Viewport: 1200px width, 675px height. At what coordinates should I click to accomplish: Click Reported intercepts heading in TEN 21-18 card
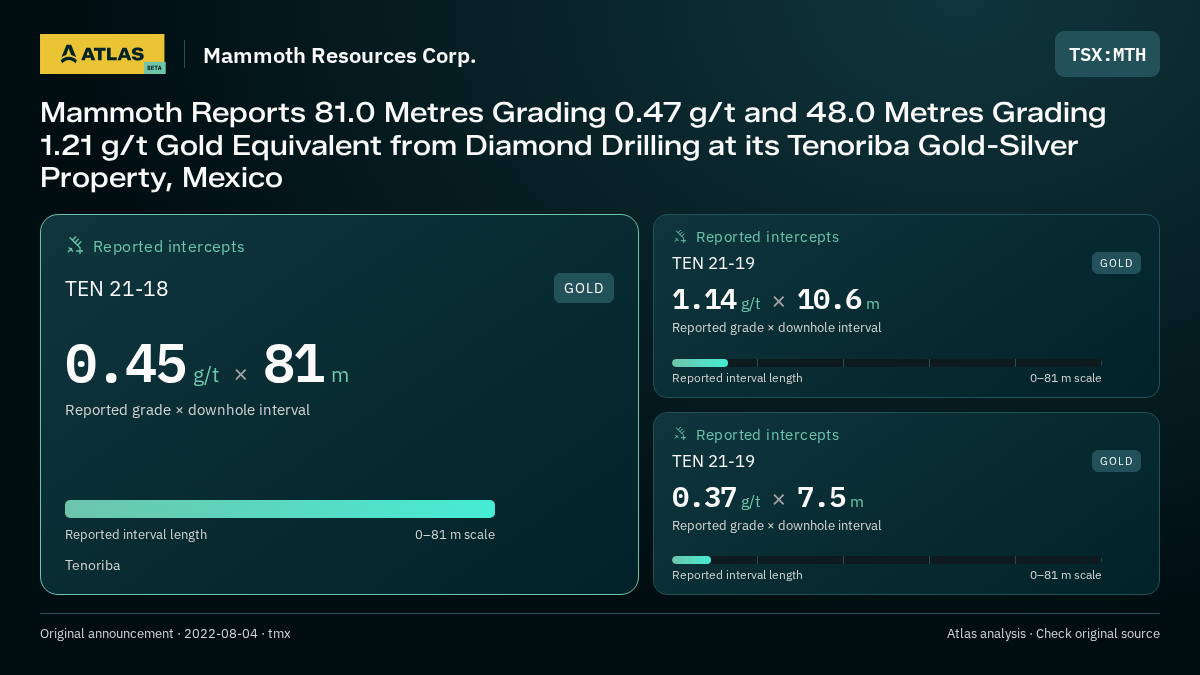coord(169,247)
